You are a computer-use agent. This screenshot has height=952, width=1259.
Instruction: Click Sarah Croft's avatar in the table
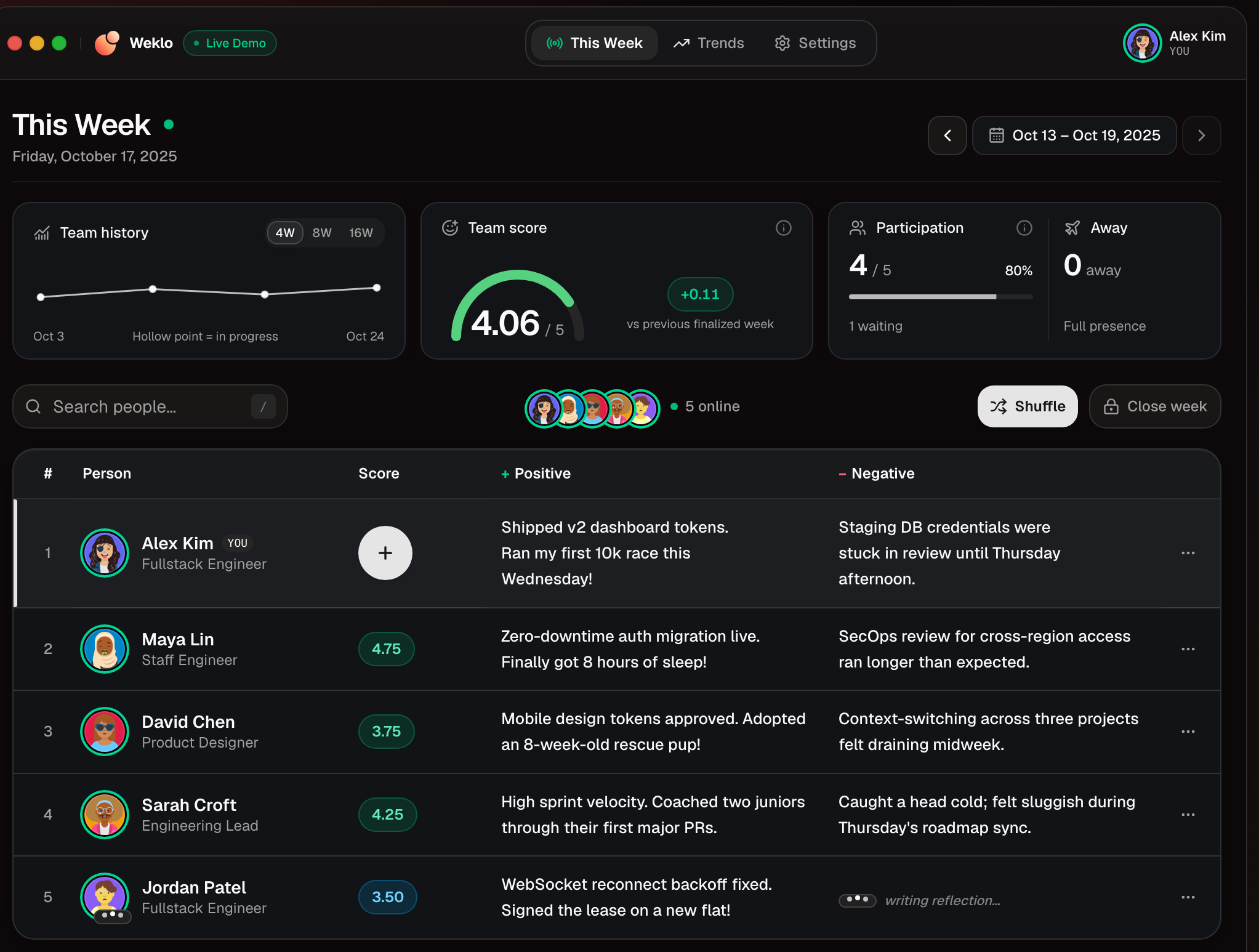pos(105,815)
